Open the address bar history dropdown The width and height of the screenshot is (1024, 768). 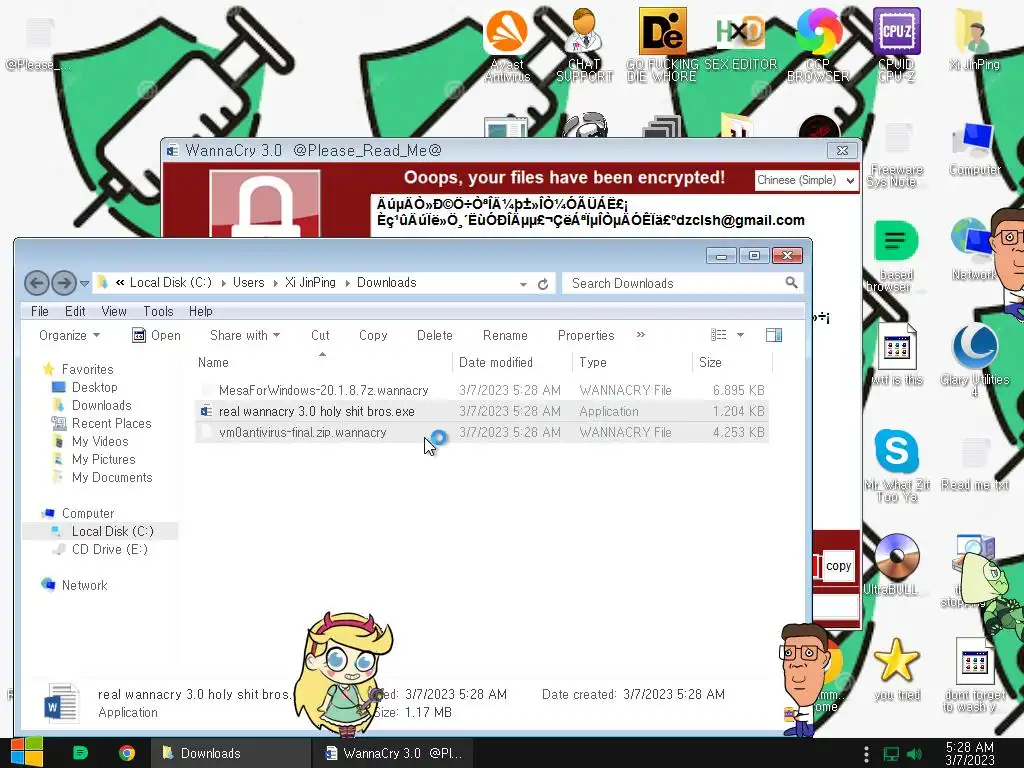coord(523,284)
